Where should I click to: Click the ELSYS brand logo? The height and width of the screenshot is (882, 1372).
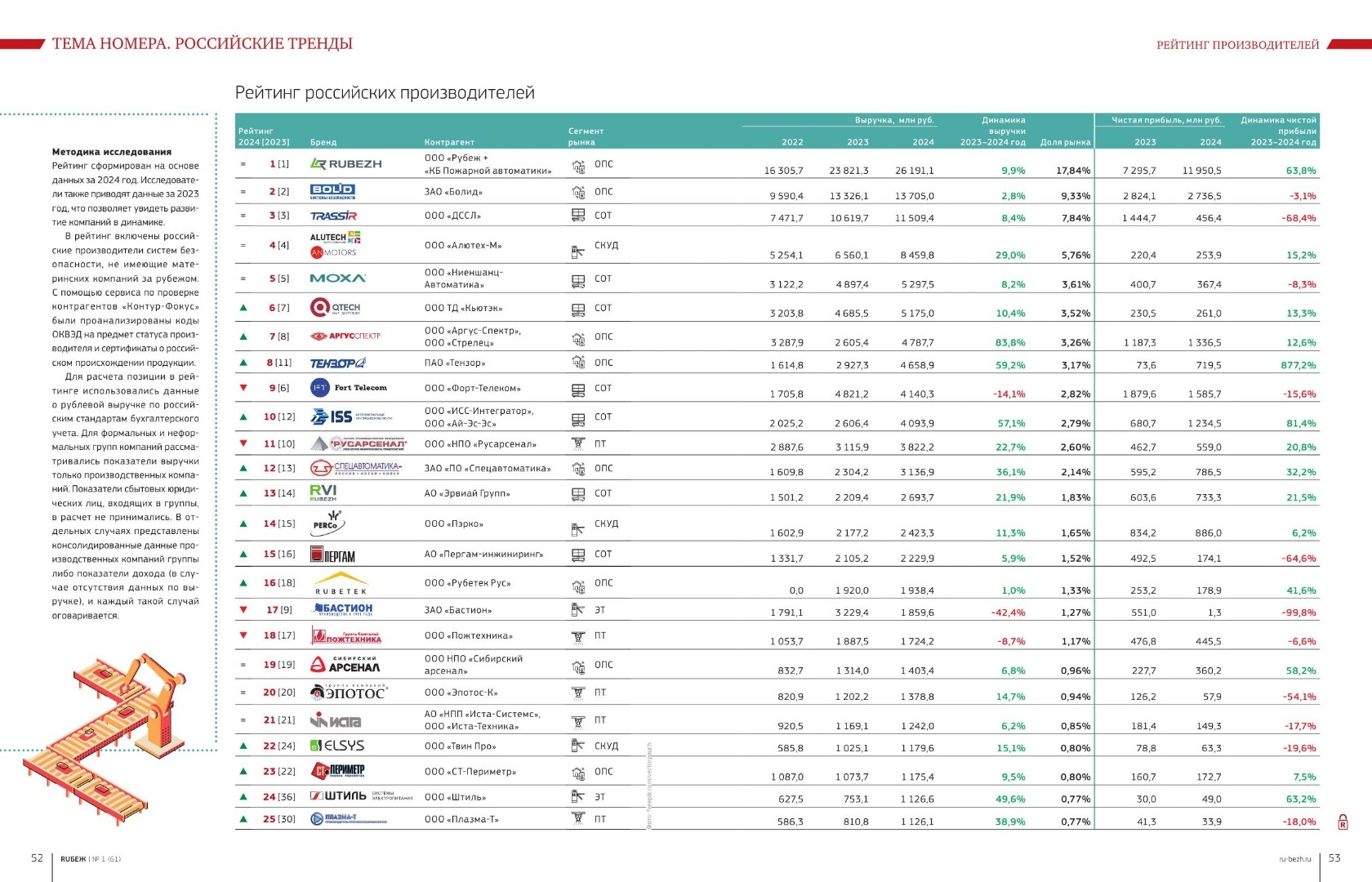tap(337, 746)
